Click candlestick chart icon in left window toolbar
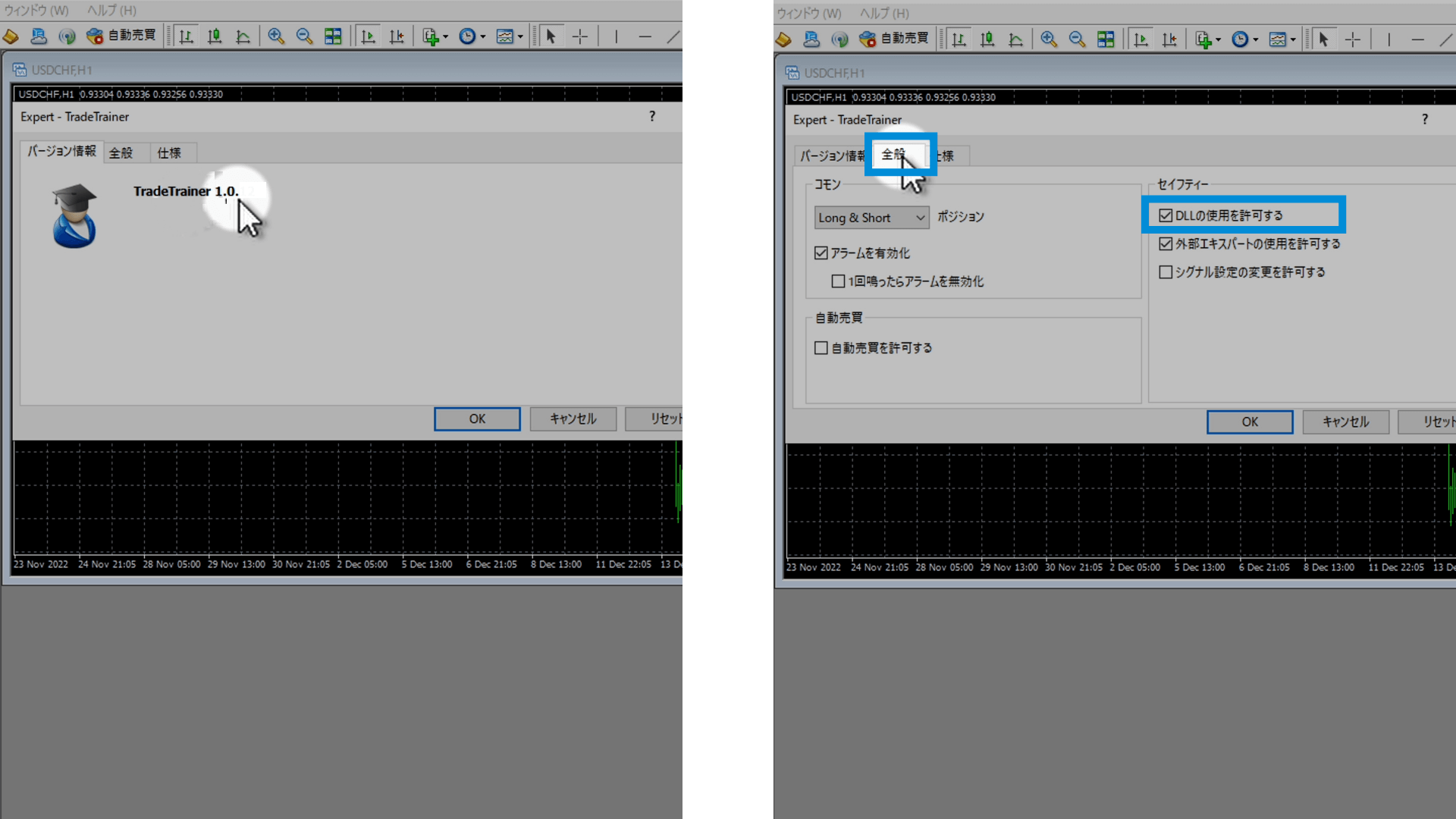1456x819 pixels. (x=215, y=36)
